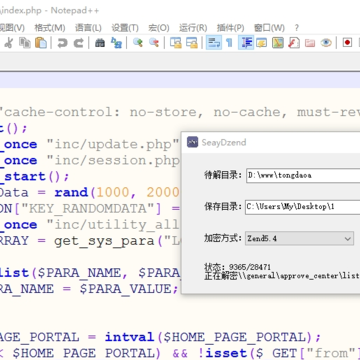Viewport: 360px width, 360px height.
Task: Open the 格式(M) menu
Action: (x=50, y=28)
